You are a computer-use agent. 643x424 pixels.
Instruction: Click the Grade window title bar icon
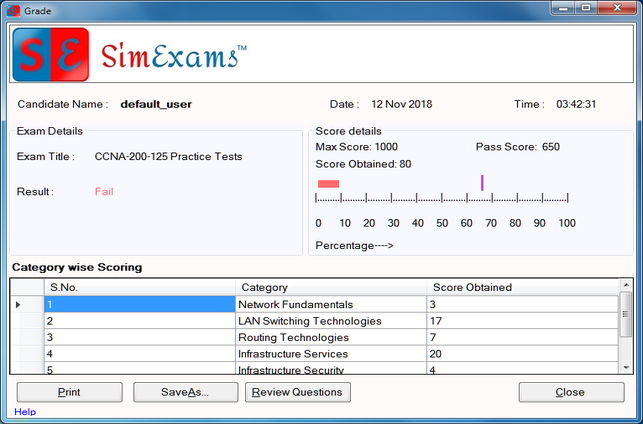point(13,10)
